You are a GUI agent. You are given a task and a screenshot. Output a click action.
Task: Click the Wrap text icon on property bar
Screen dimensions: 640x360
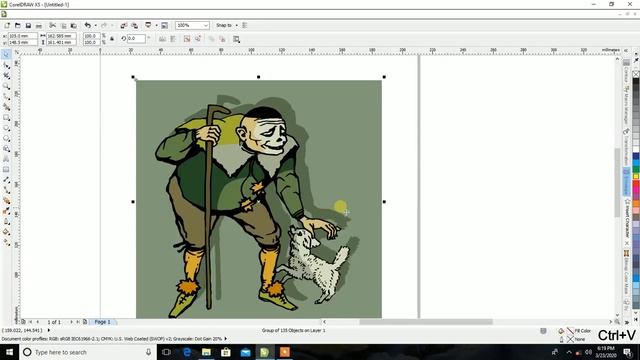tap(236, 39)
